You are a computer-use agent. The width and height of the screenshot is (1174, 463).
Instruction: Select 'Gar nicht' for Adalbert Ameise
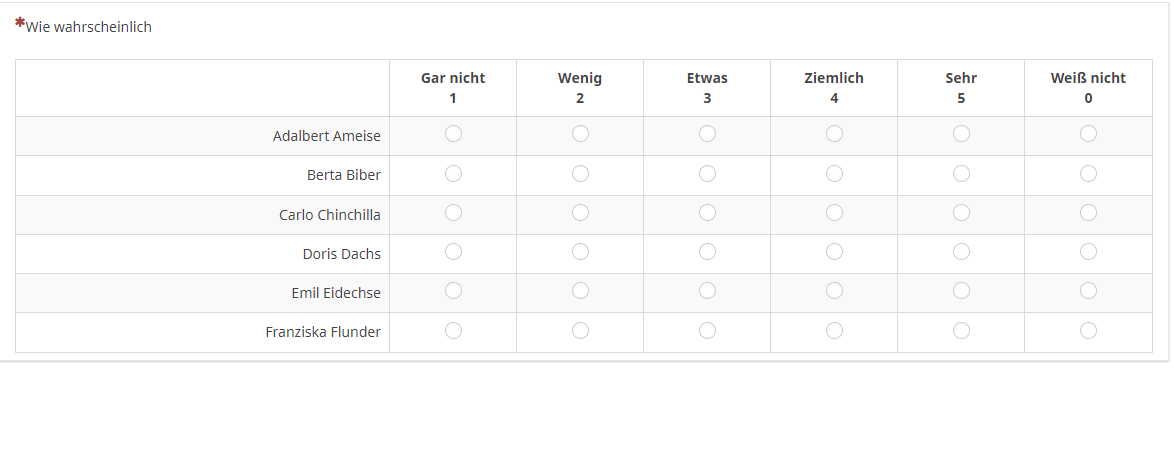click(x=453, y=134)
